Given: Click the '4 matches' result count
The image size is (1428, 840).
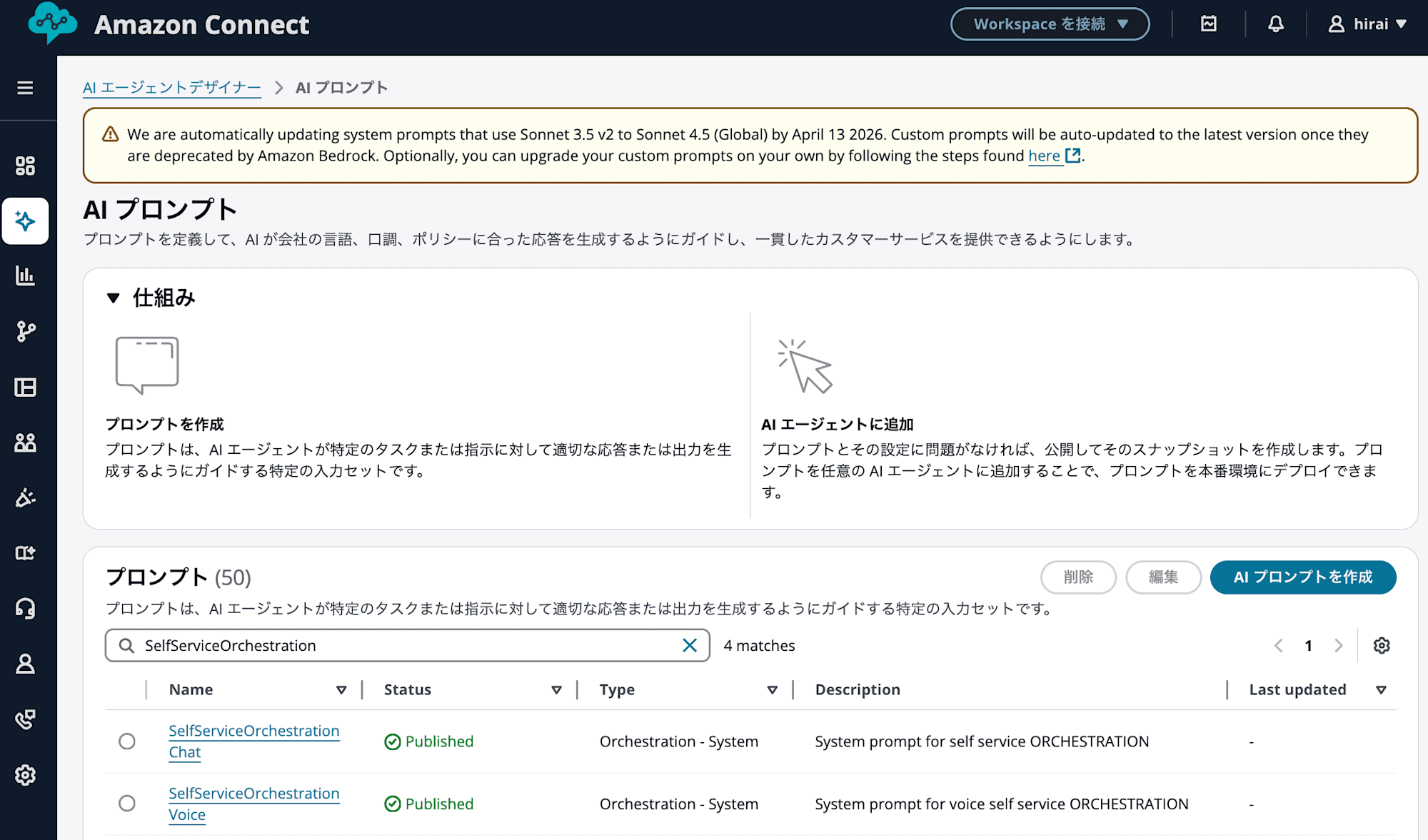Looking at the screenshot, I should coord(759,645).
